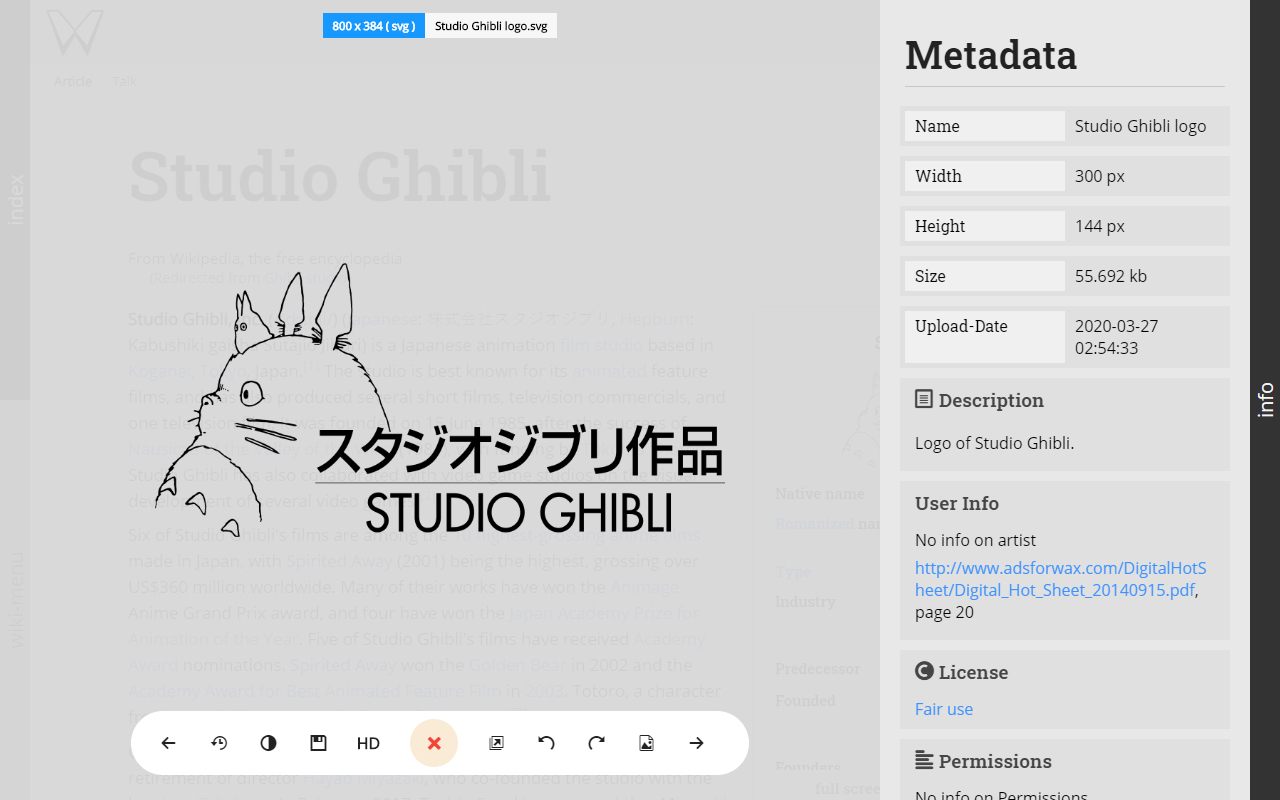Image resolution: width=1280 pixels, height=800 pixels.
Task: Open the Fair use license link
Action: coord(944,709)
